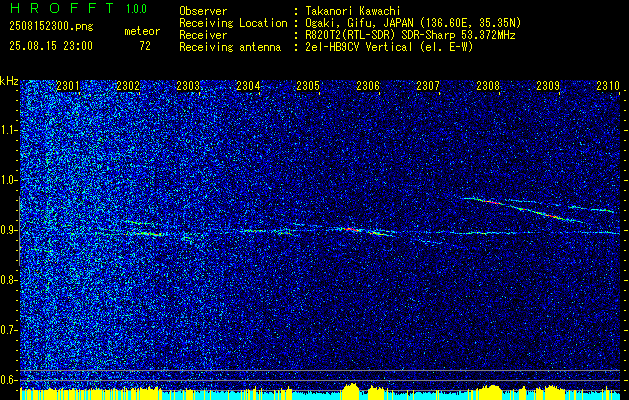Click the 0.7 kHz axis label
Image resolution: width=629 pixels, height=400 pixels.
pyautogui.click(x=9, y=330)
